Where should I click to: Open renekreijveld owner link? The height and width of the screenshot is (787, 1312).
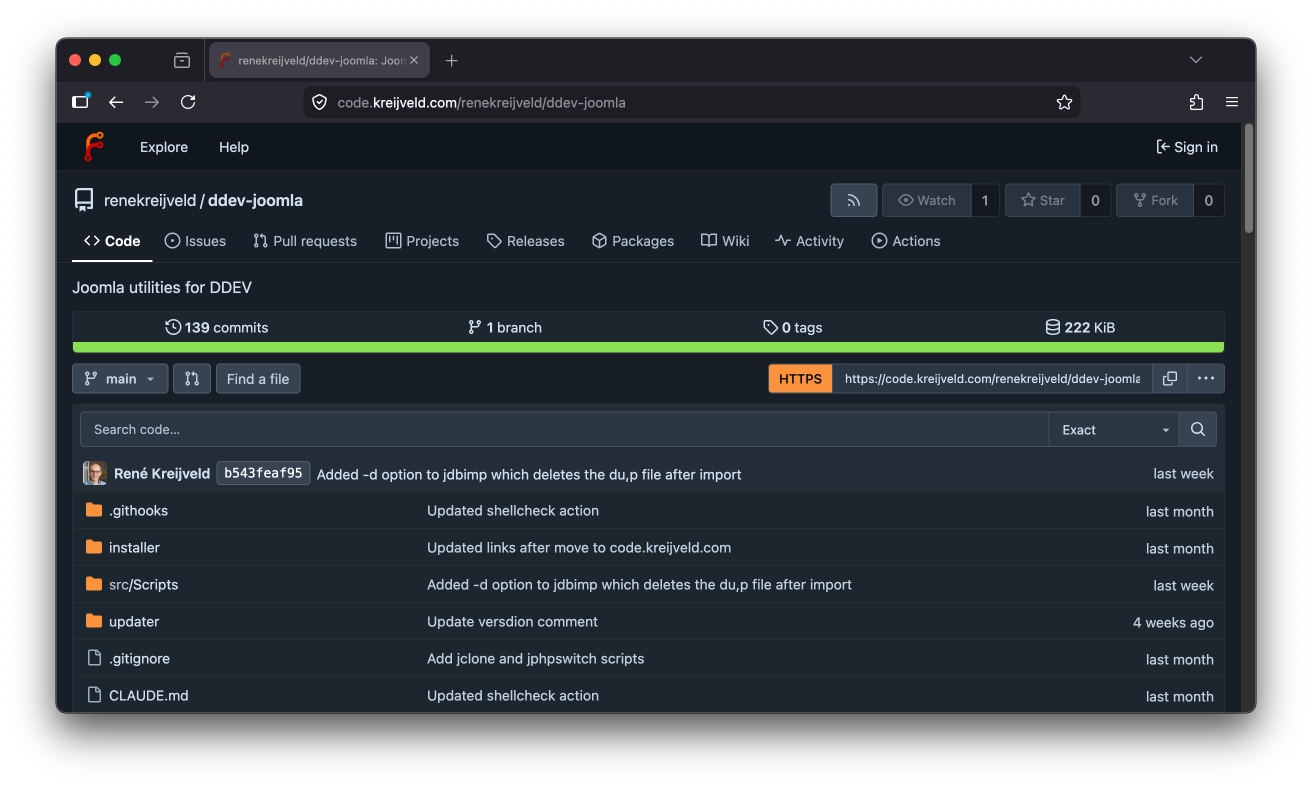click(150, 200)
